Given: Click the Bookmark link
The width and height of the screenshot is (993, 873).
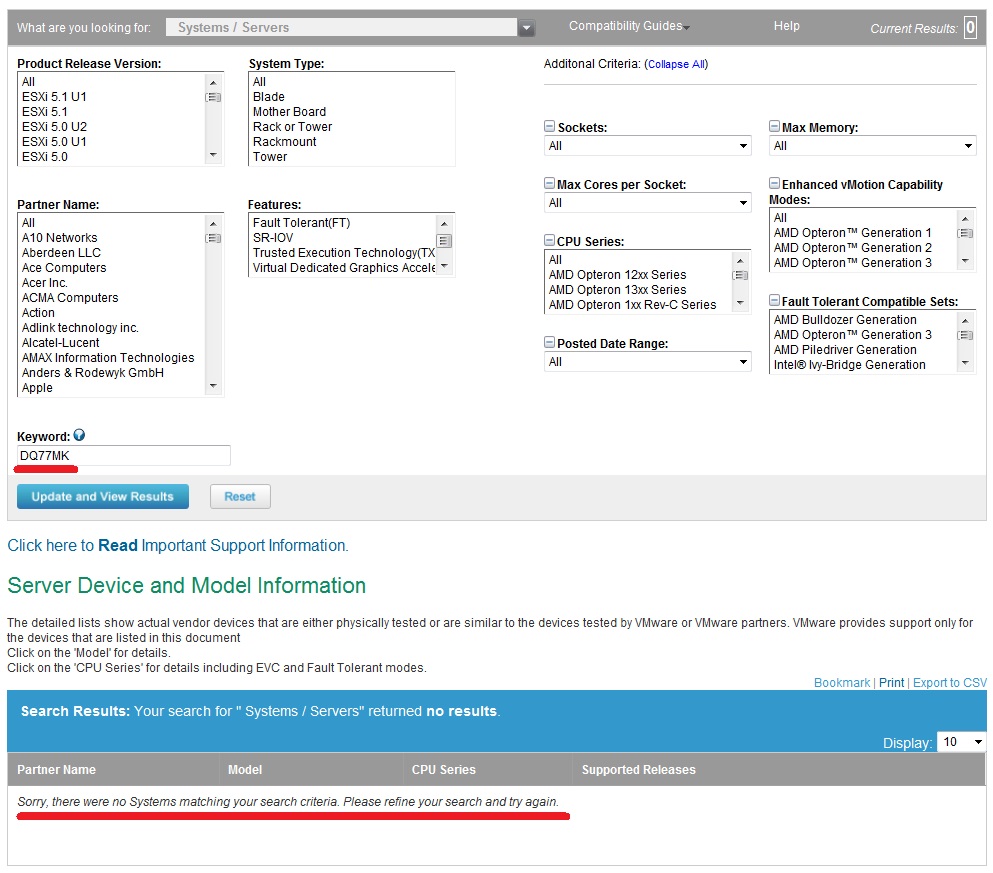Looking at the screenshot, I should (842, 682).
